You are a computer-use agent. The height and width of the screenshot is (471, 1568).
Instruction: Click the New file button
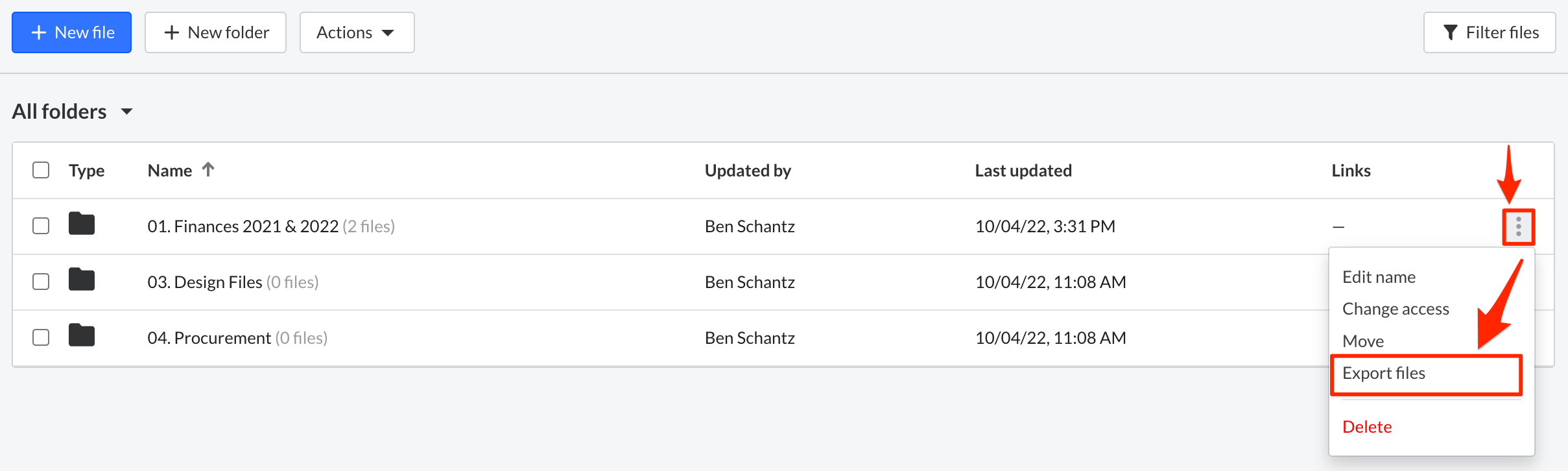[71, 32]
